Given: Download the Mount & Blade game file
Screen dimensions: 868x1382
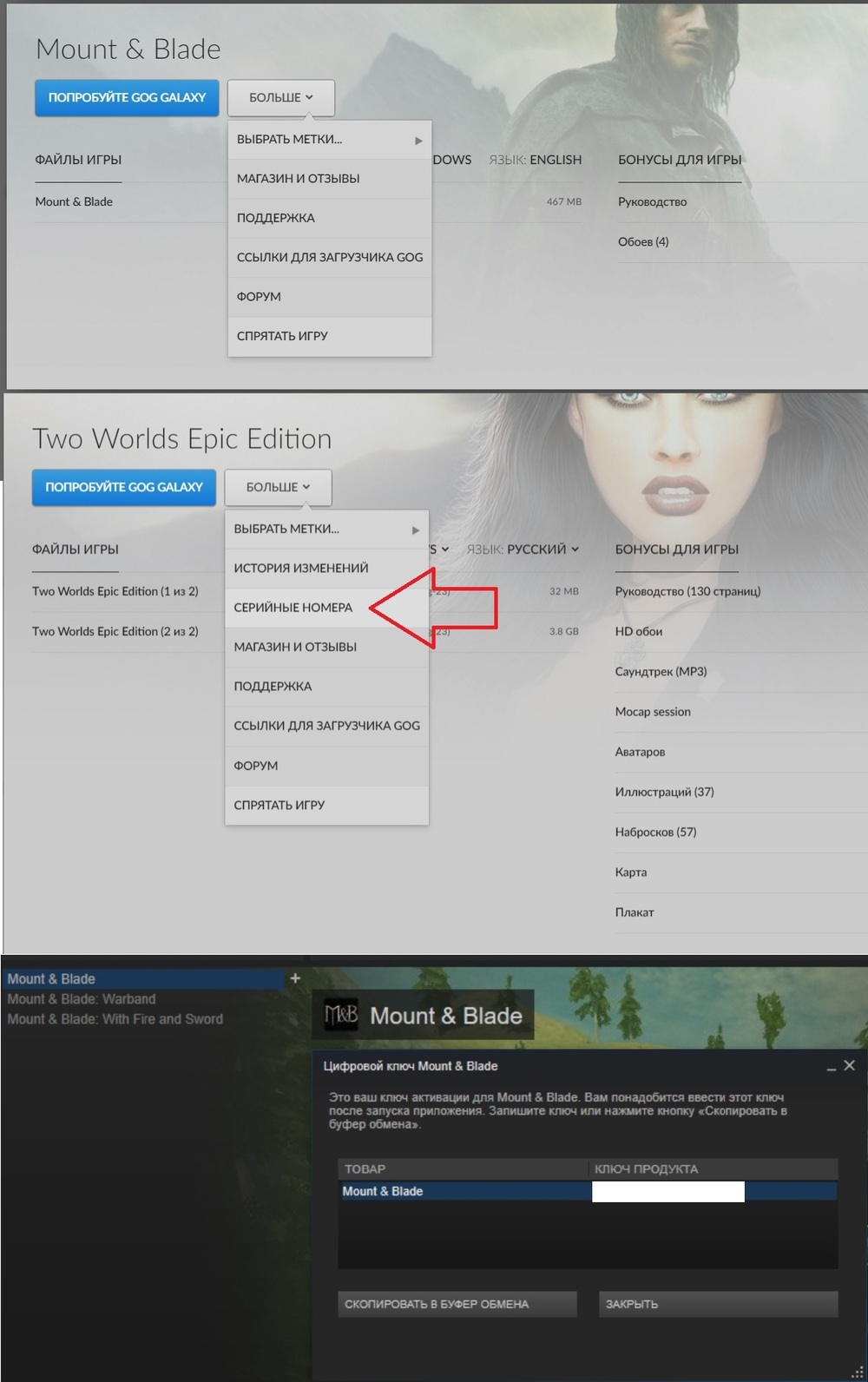Looking at the screenshot, I should coord(74,201).
